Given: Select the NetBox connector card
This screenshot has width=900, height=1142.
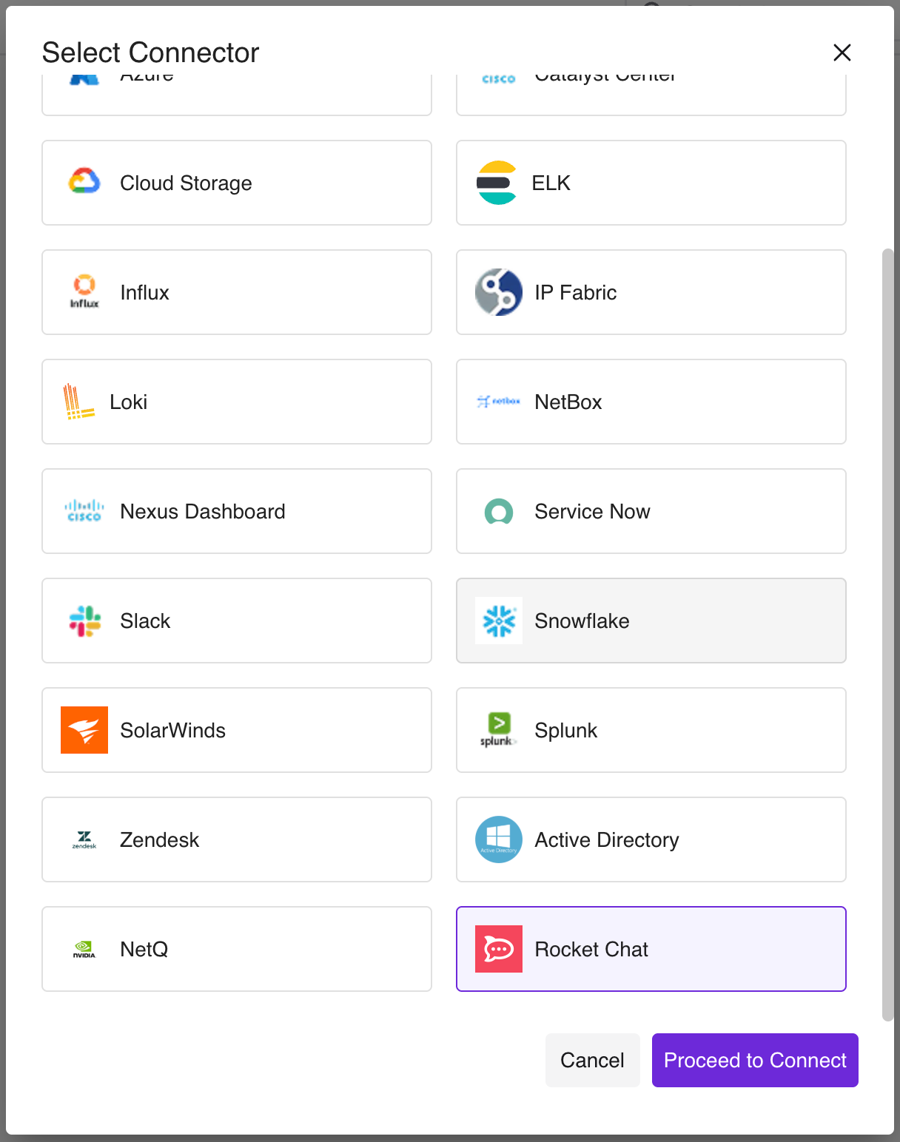Looking at the screenshot, I should (651, 402).
